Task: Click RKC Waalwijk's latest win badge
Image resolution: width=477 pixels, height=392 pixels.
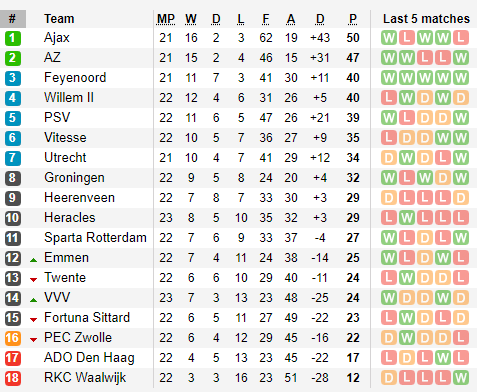Action: click(x=461, y=378)
